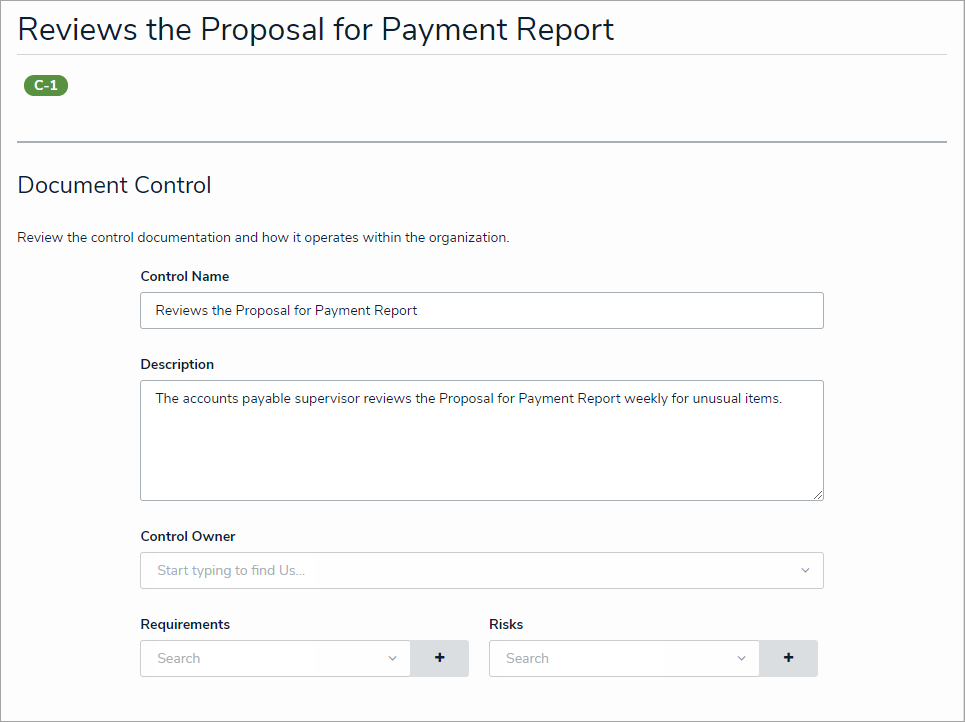Click the plus icon beside Risks search

pos(788,658)
